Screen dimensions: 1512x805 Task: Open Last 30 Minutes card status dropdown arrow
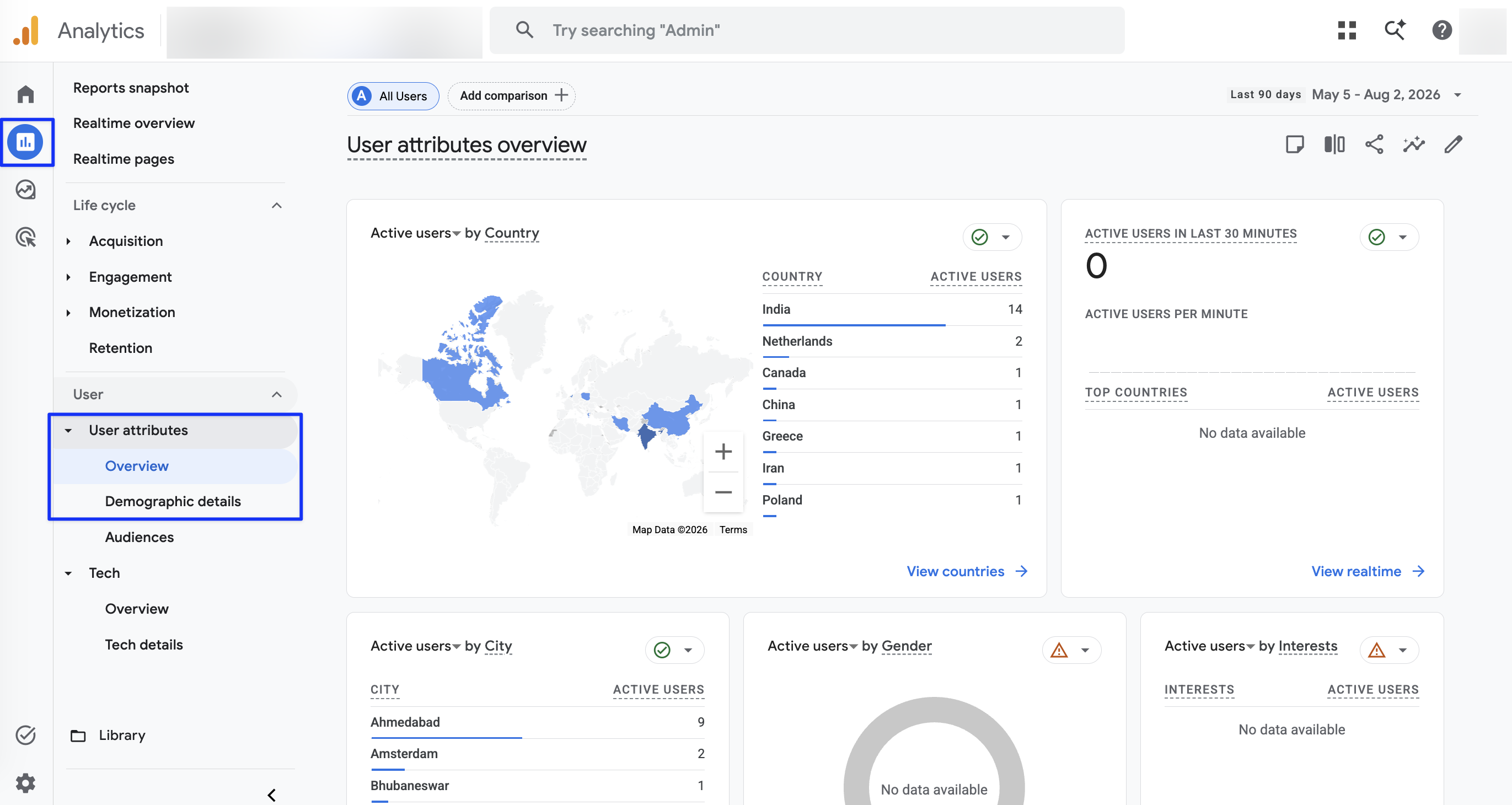[1403, 237]
